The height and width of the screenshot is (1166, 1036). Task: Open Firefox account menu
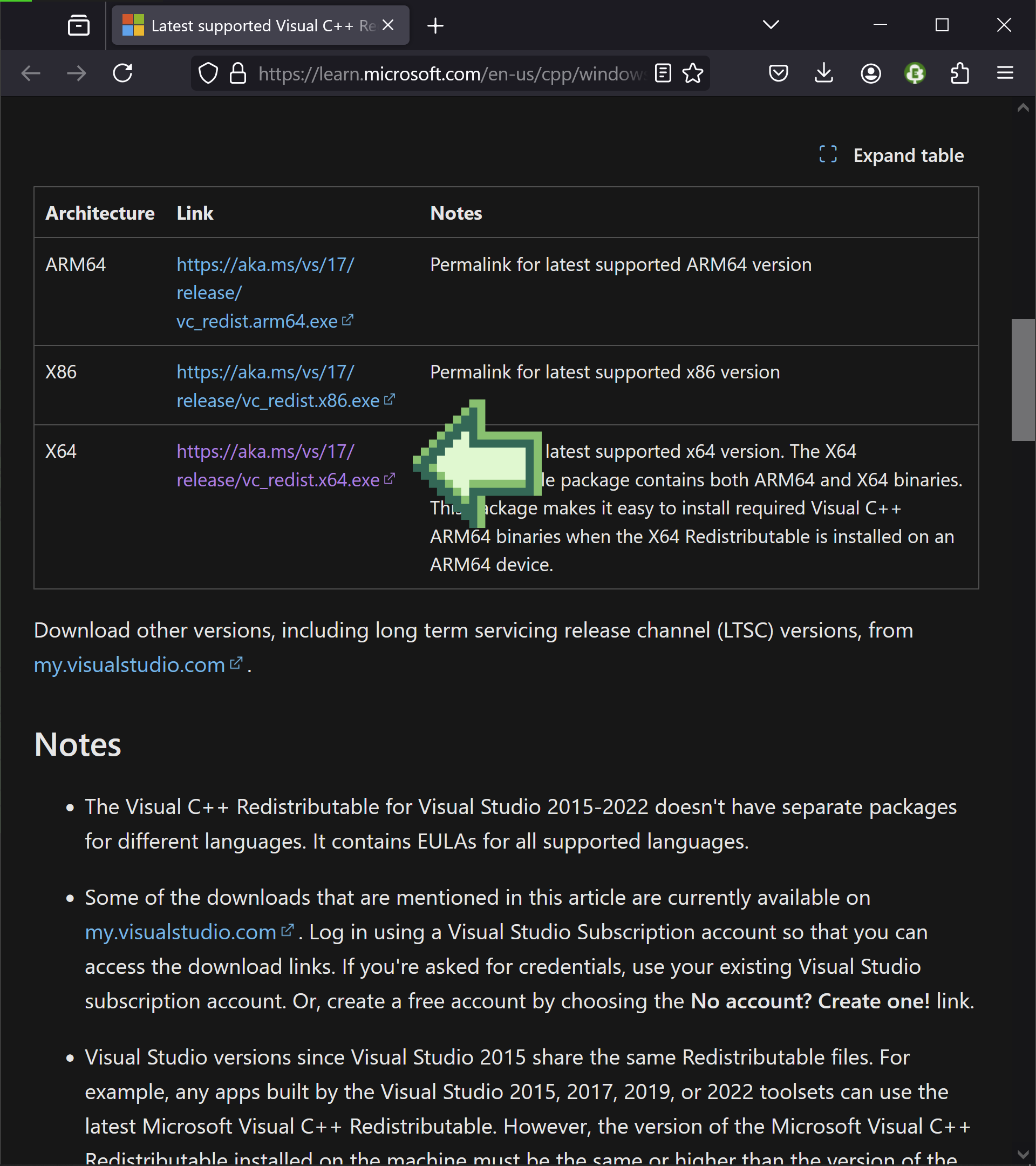point(871,73)
